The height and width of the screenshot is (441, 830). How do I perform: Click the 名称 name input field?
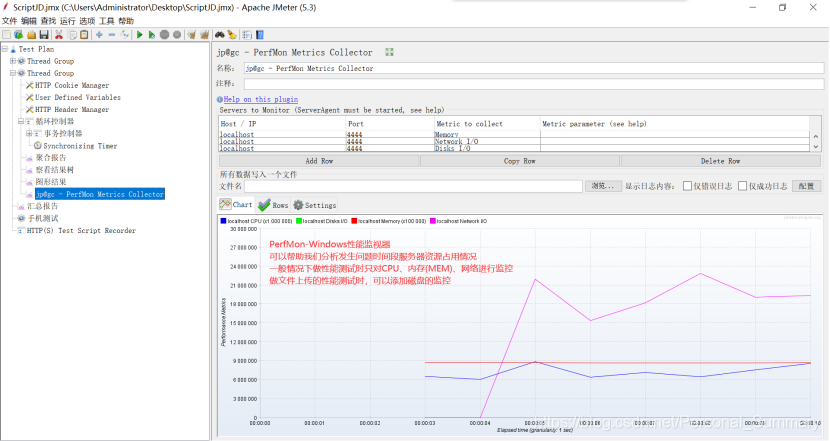pos(534,68)
